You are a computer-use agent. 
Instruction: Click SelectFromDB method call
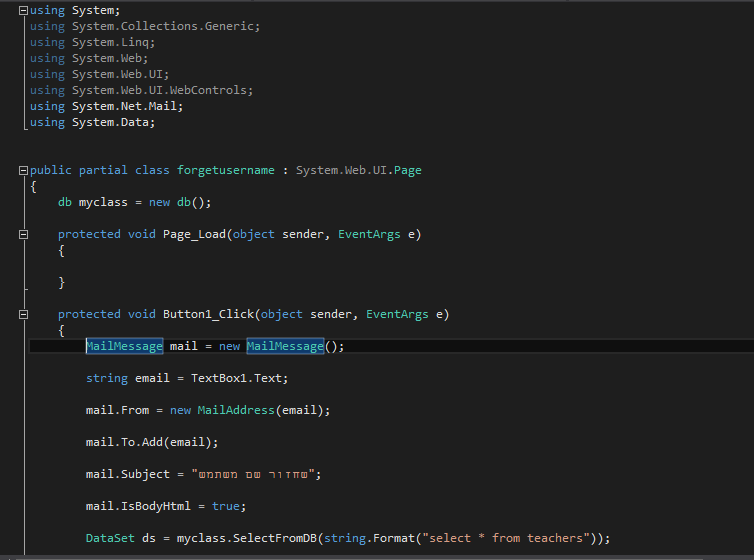click(x=275, y=538)
